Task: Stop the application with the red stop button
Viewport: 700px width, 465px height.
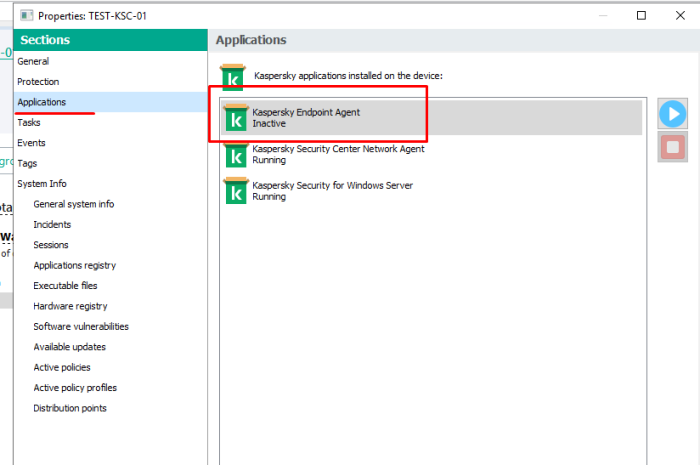Action: (672, 147)
